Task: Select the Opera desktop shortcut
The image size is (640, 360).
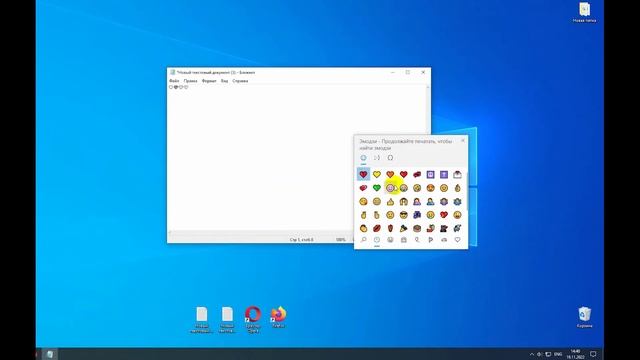Action: [253, 320]
